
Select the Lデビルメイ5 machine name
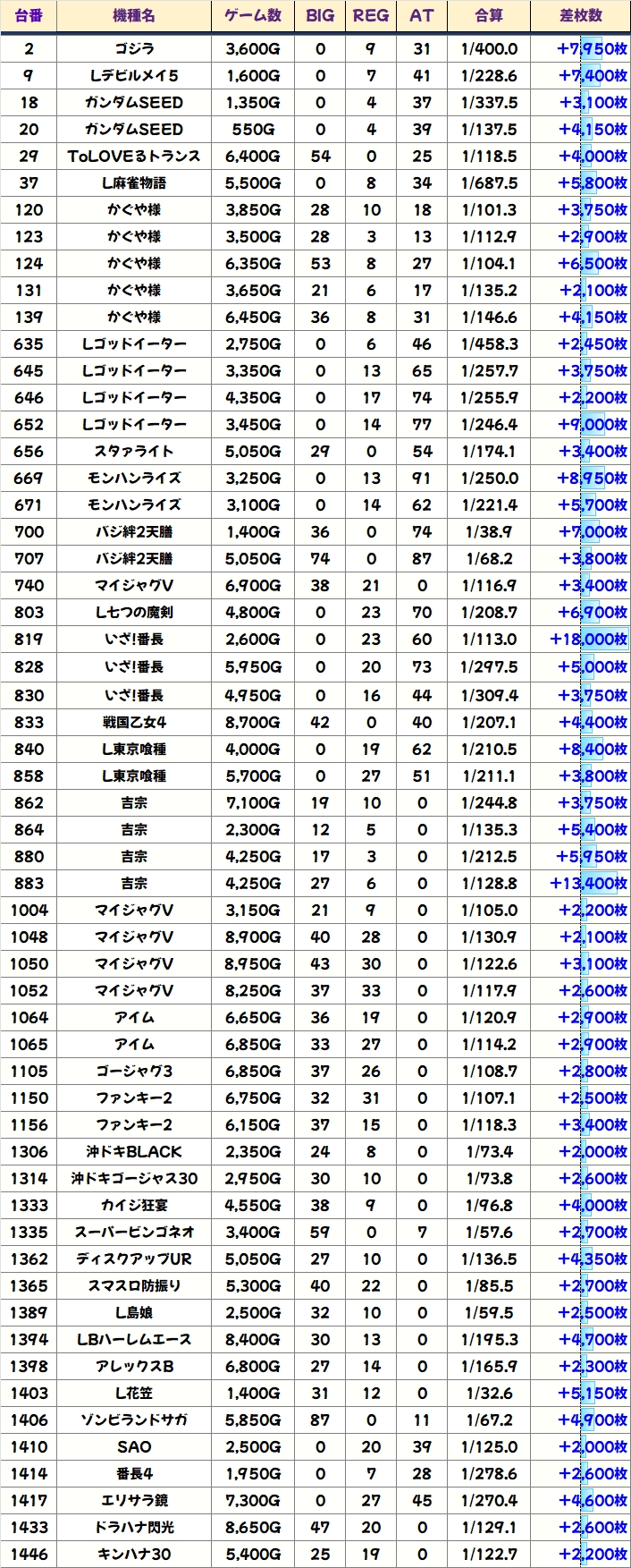(134, 76)
